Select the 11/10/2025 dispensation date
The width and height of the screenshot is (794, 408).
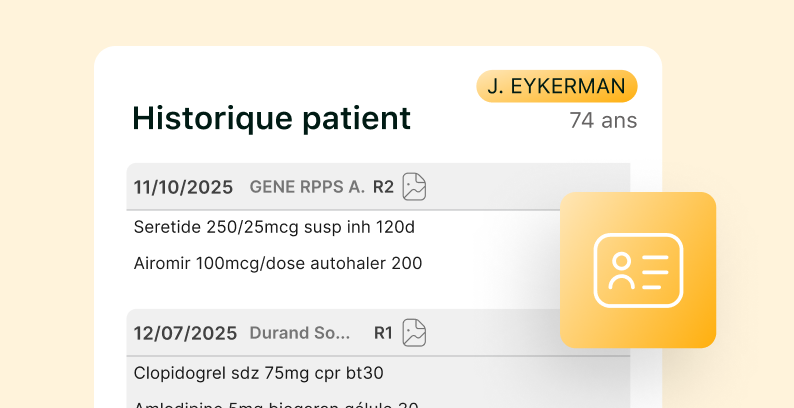pos(183,187)
